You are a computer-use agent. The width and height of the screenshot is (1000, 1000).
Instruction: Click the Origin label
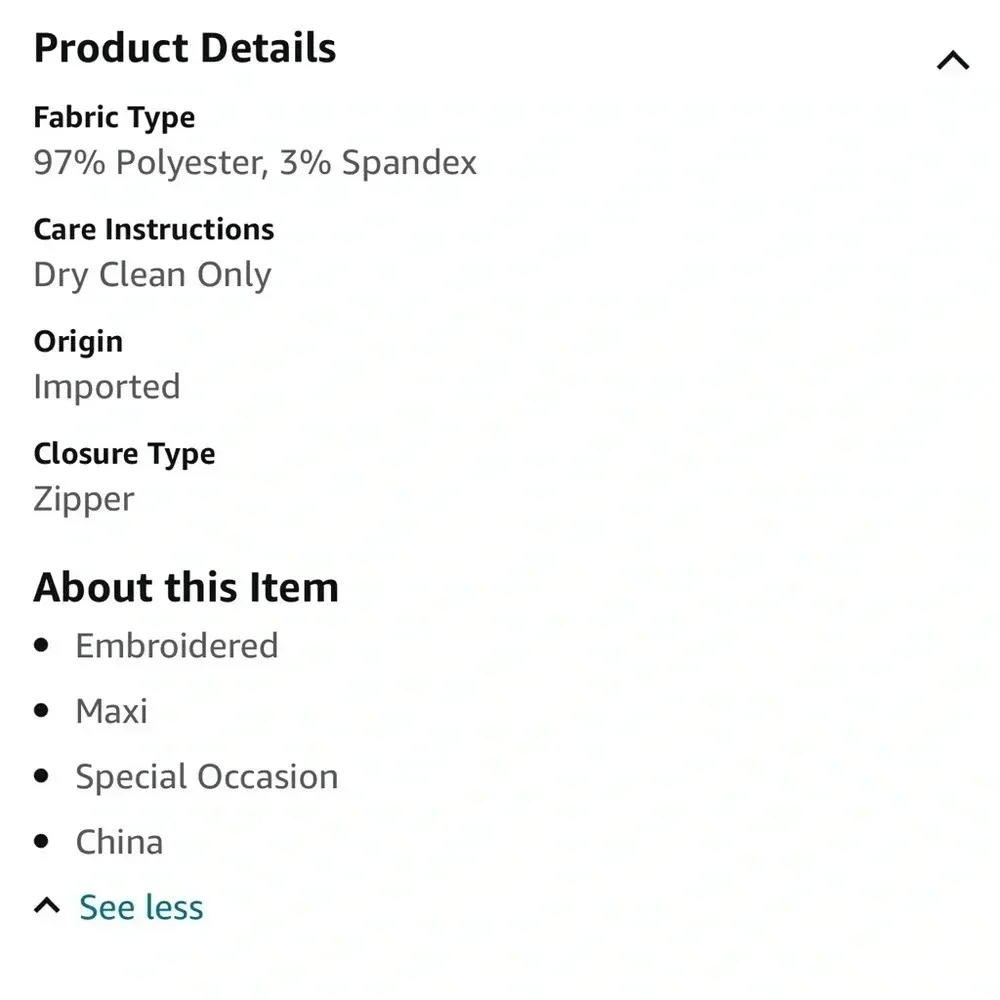point(78,342)
